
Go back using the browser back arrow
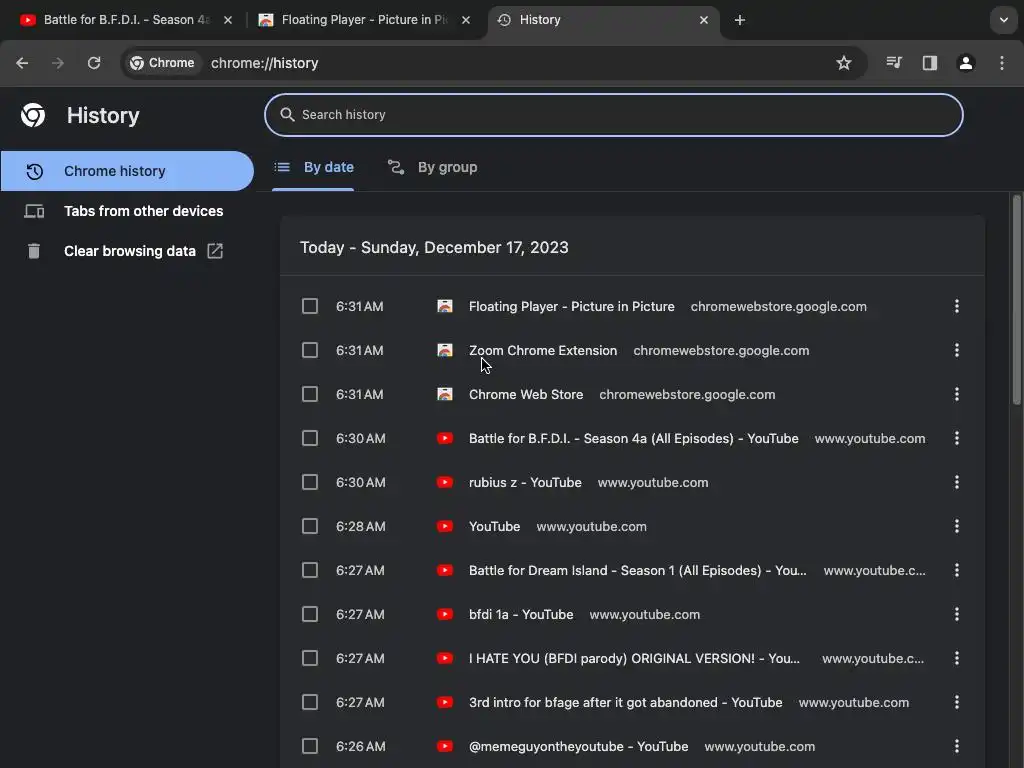tap(22, 63)
